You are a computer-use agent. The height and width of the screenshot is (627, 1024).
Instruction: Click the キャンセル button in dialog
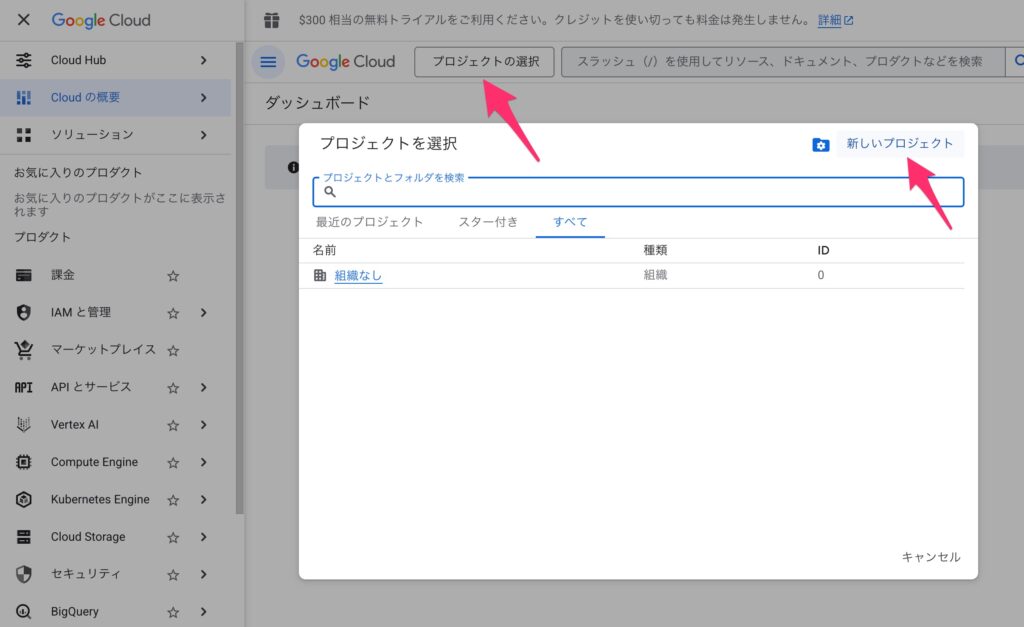tap(930, 557)
